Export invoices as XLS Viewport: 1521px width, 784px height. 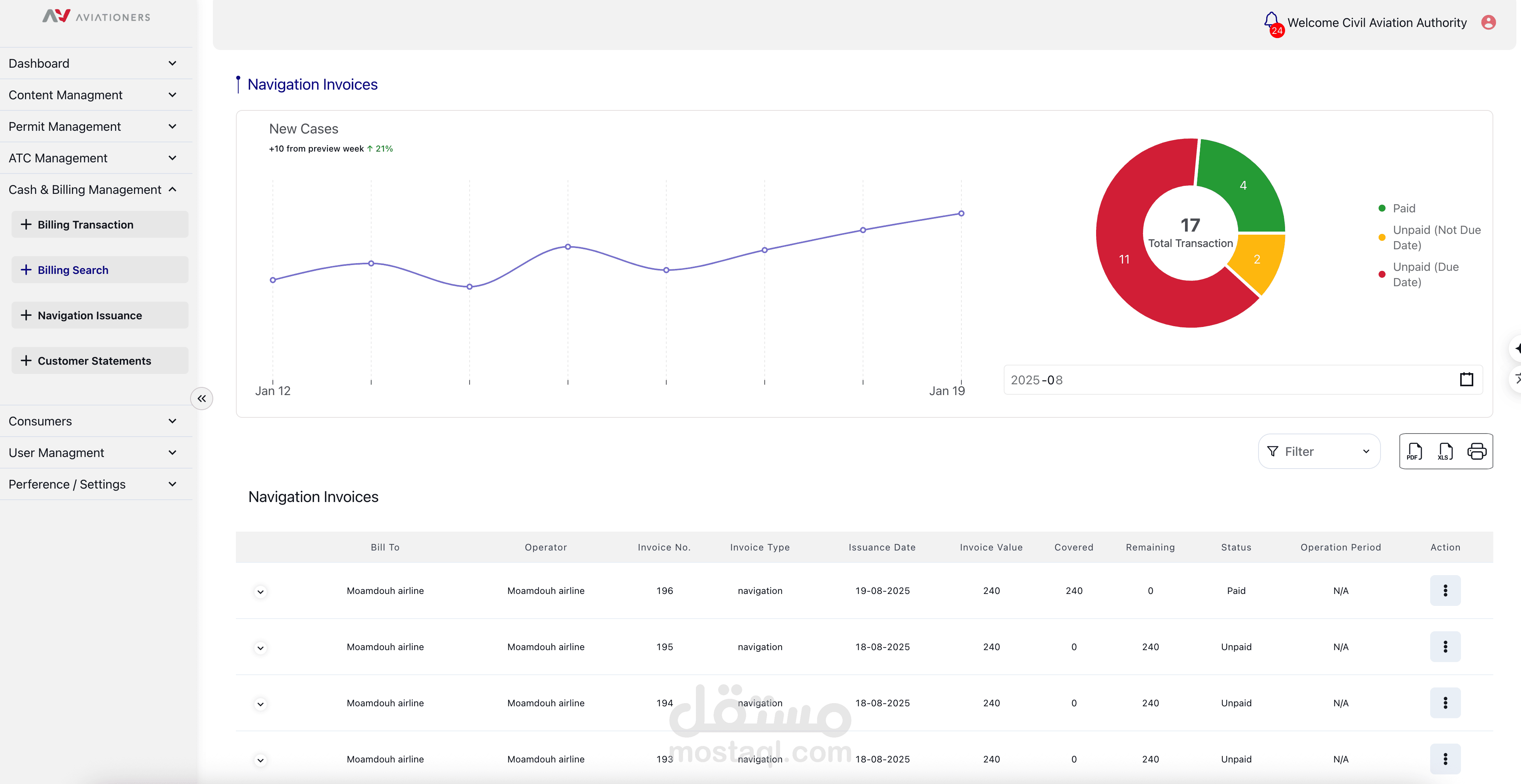point(1445,452)
